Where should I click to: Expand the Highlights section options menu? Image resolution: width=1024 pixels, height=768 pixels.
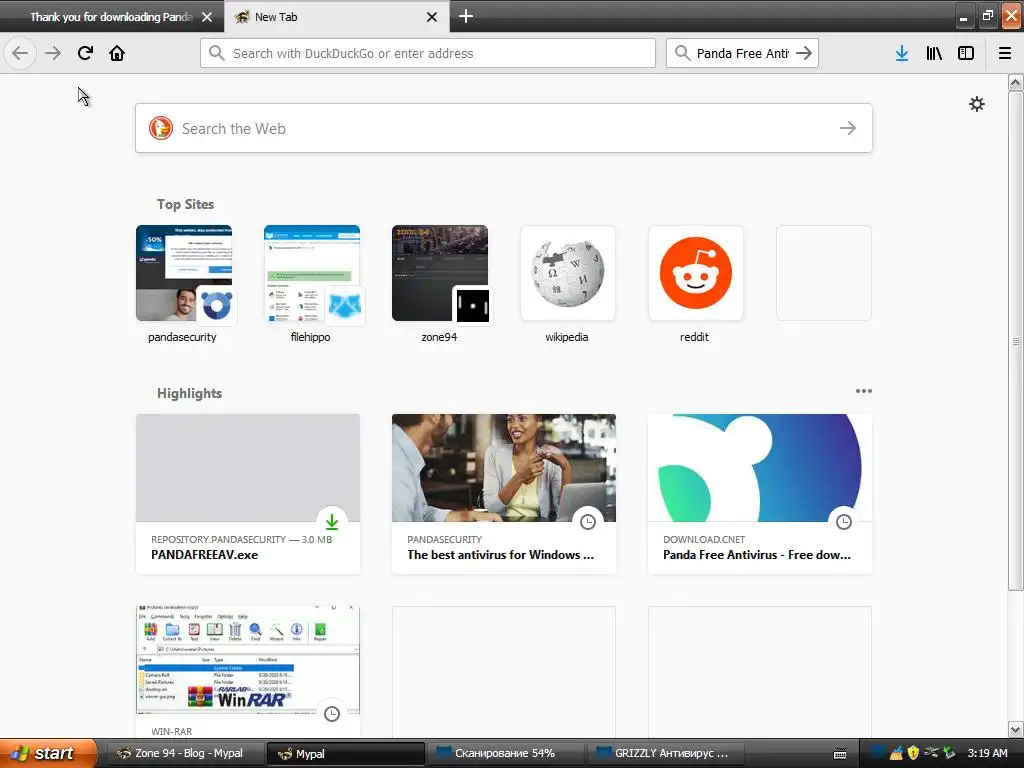tap(863, 391)
